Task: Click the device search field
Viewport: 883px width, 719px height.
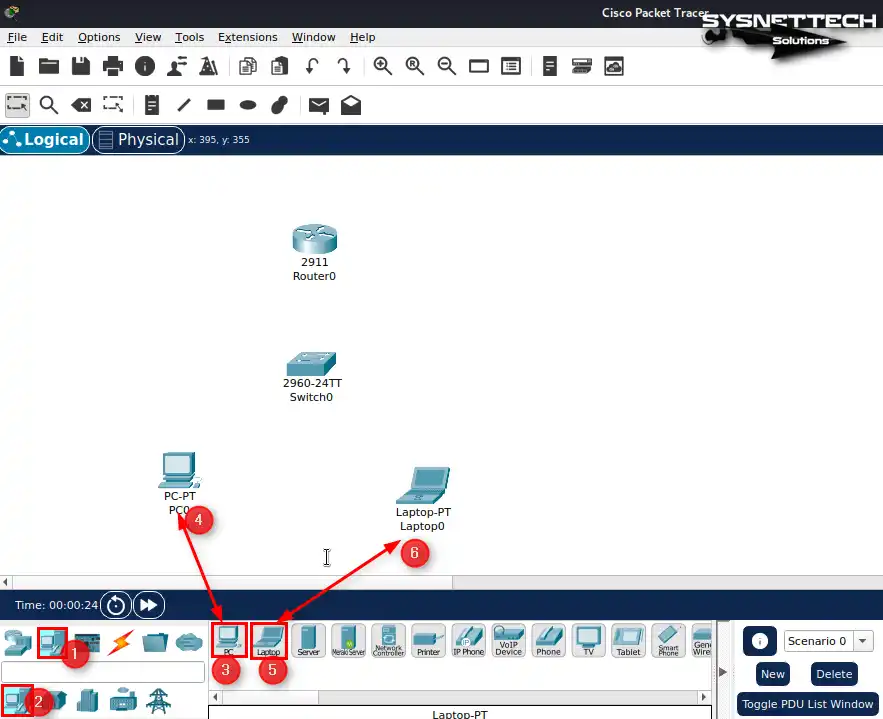Action: coord(103,672)
